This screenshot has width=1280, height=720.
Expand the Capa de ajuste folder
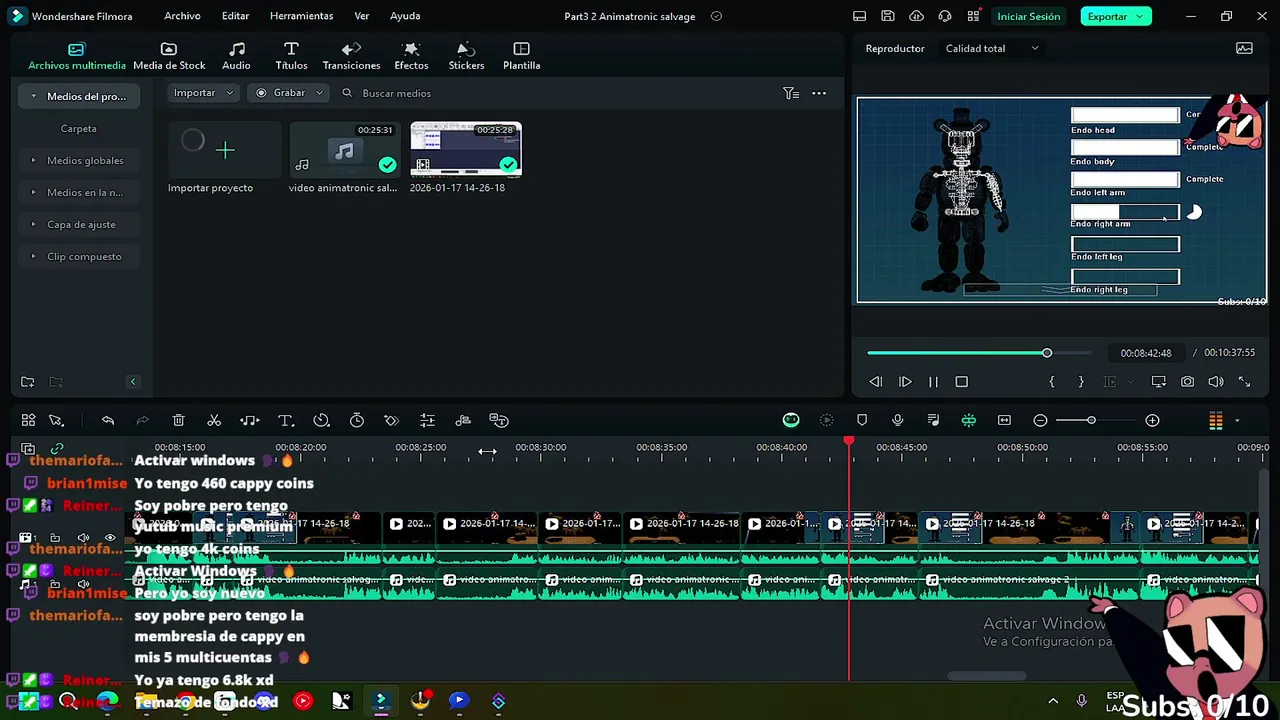tap(33, 224)
